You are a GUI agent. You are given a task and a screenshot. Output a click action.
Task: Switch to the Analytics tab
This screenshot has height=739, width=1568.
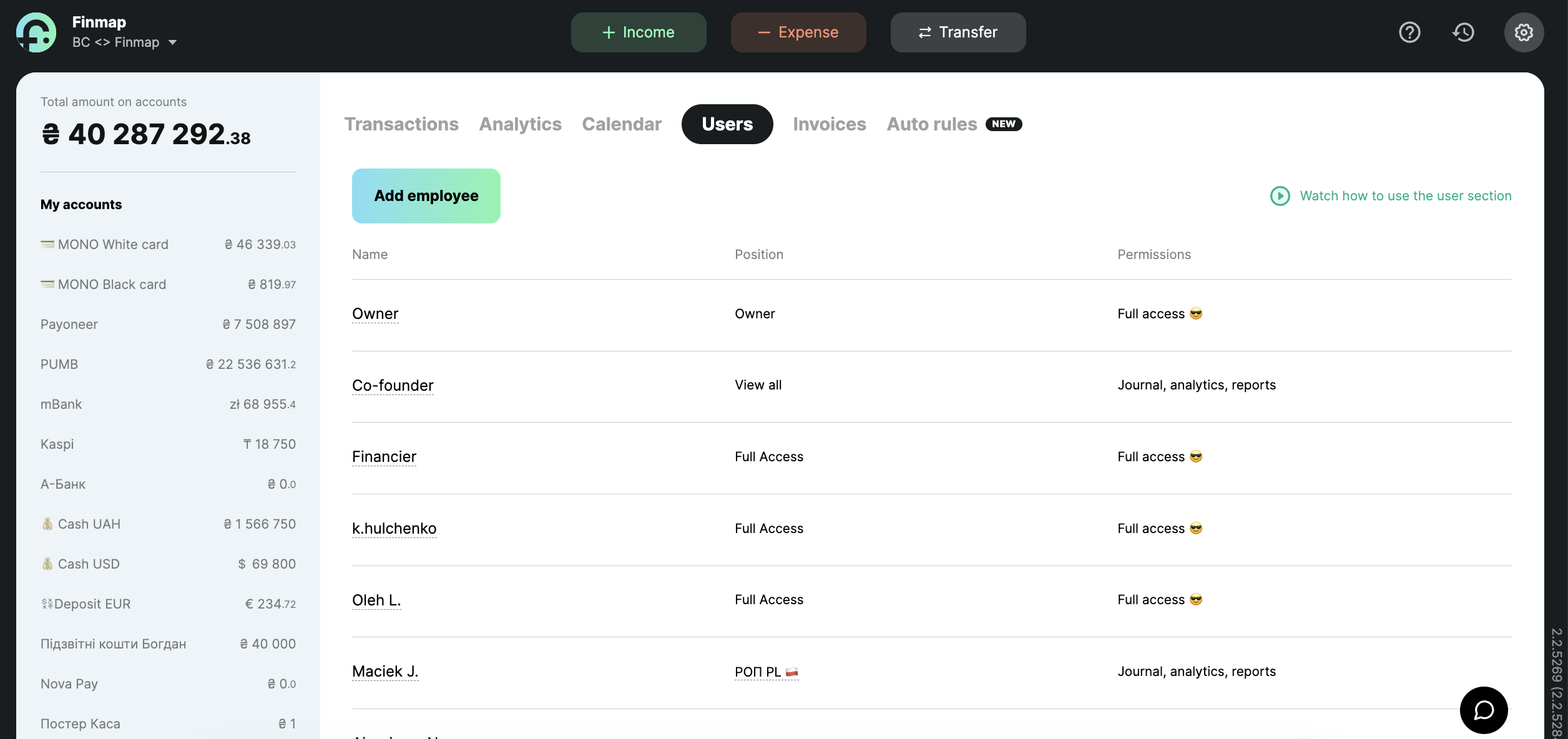[x=520, y=124]
